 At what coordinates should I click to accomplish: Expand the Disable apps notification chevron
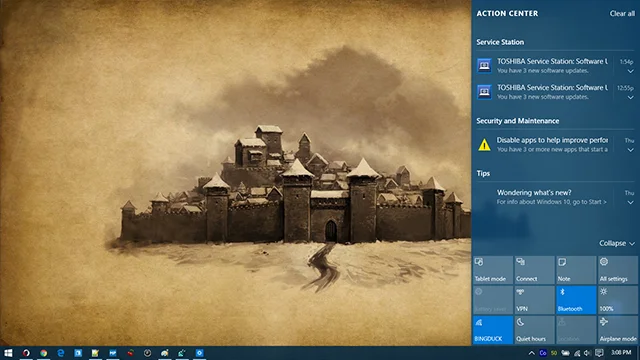pyautogui.click(x=630, y=150)
